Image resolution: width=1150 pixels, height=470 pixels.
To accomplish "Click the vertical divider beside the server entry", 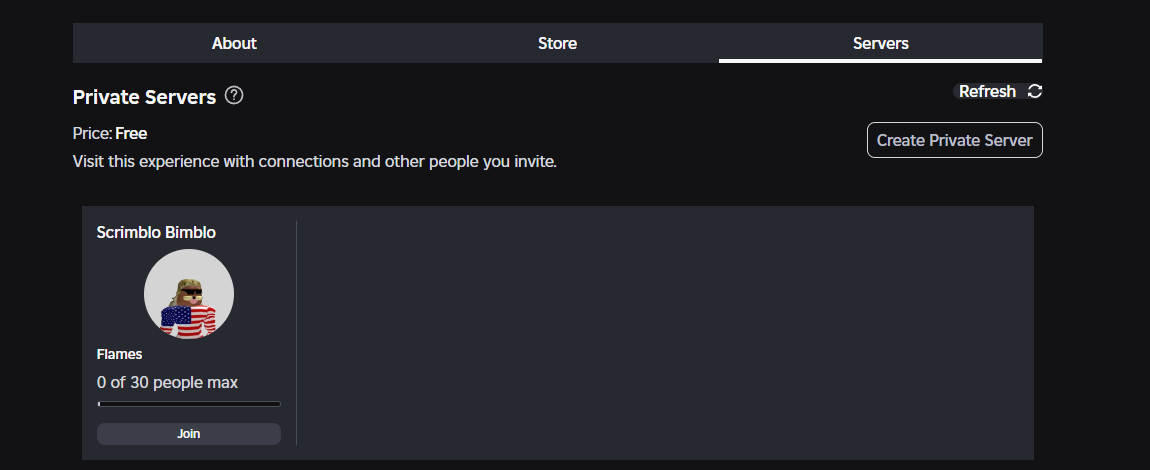I will pyautogui.click(x=296, y=332).
